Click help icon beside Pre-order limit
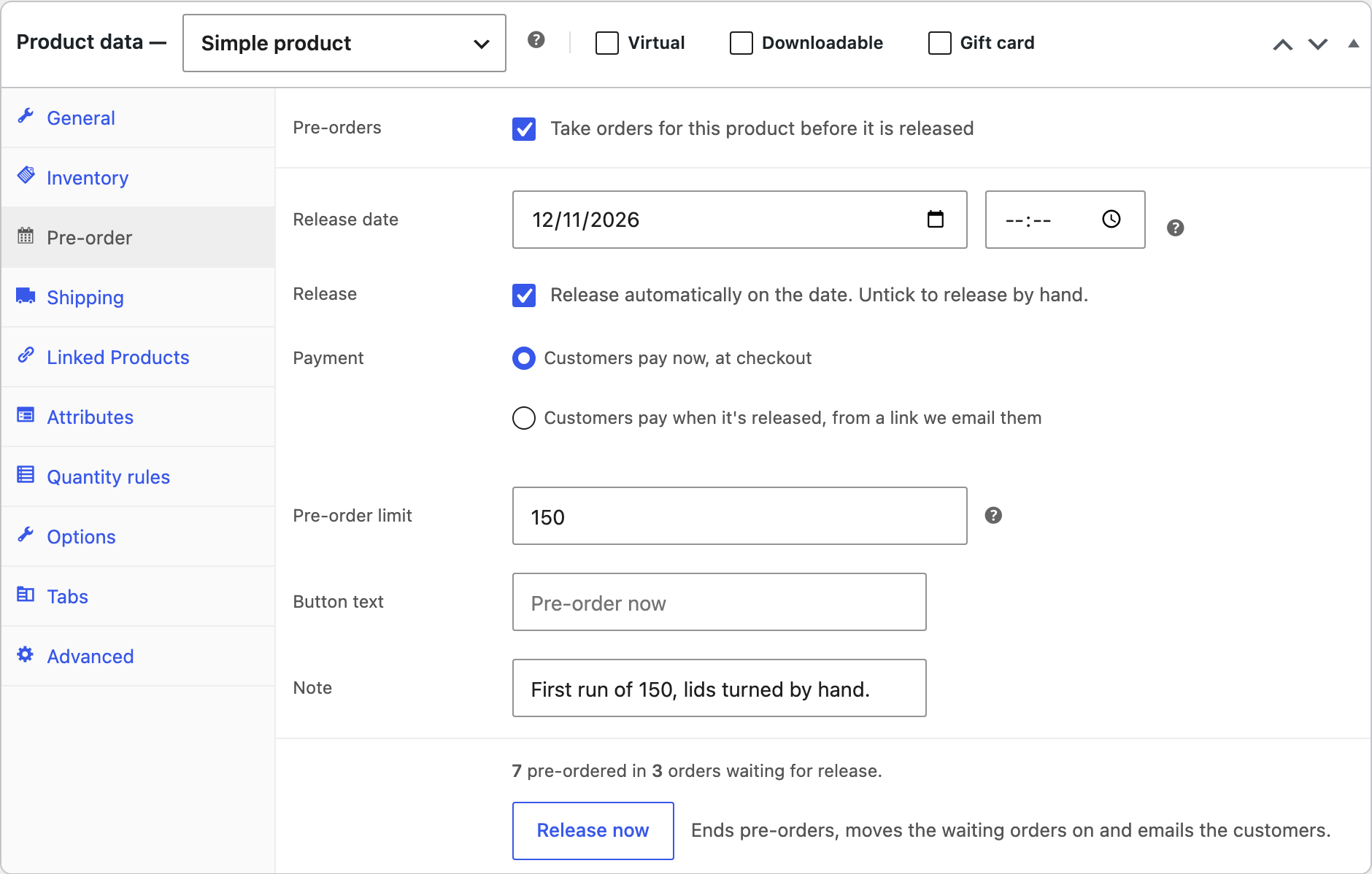 coord(993,516)
